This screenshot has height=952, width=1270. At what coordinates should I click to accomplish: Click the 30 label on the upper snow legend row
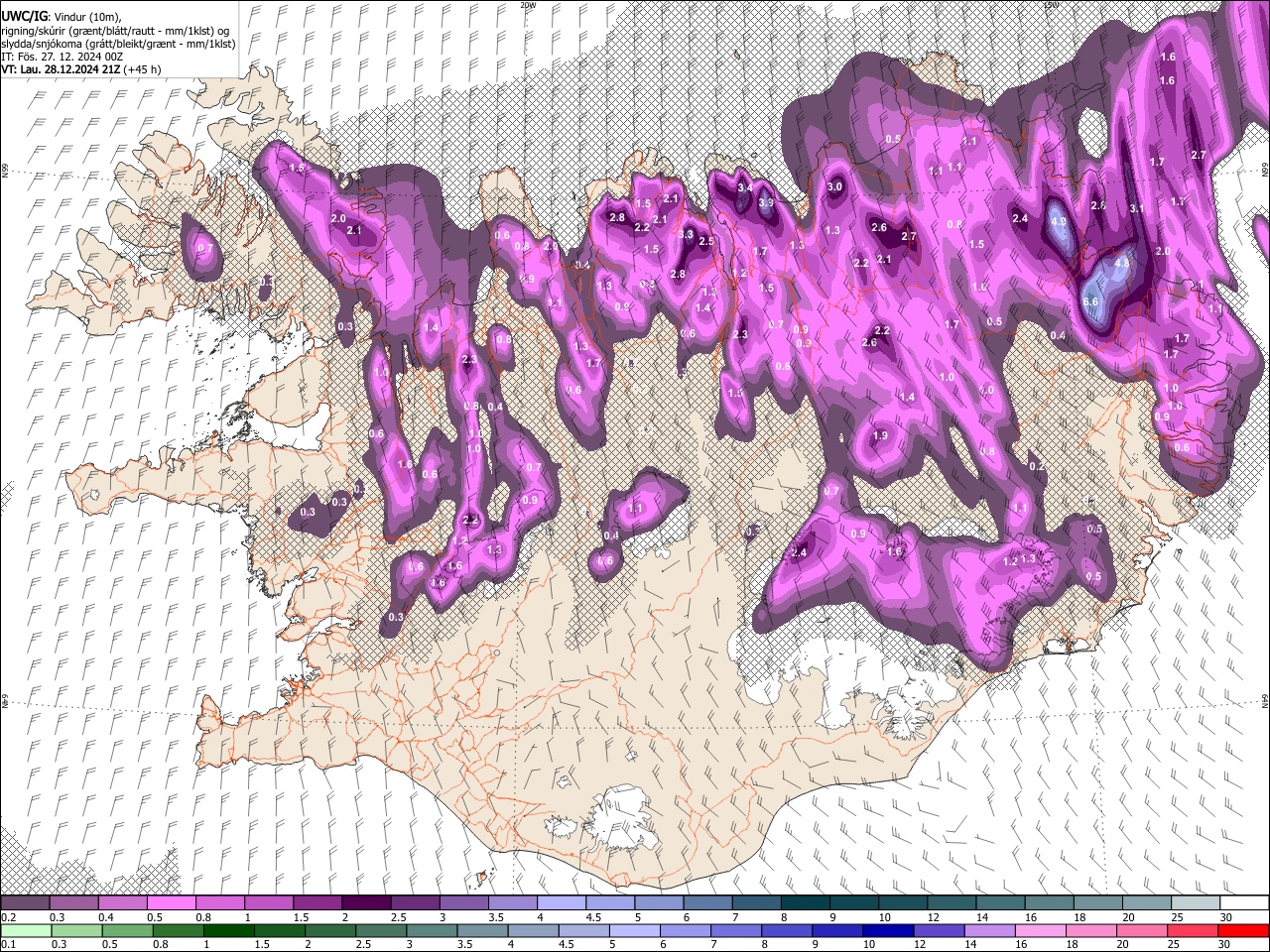(x=1226, y=917)
